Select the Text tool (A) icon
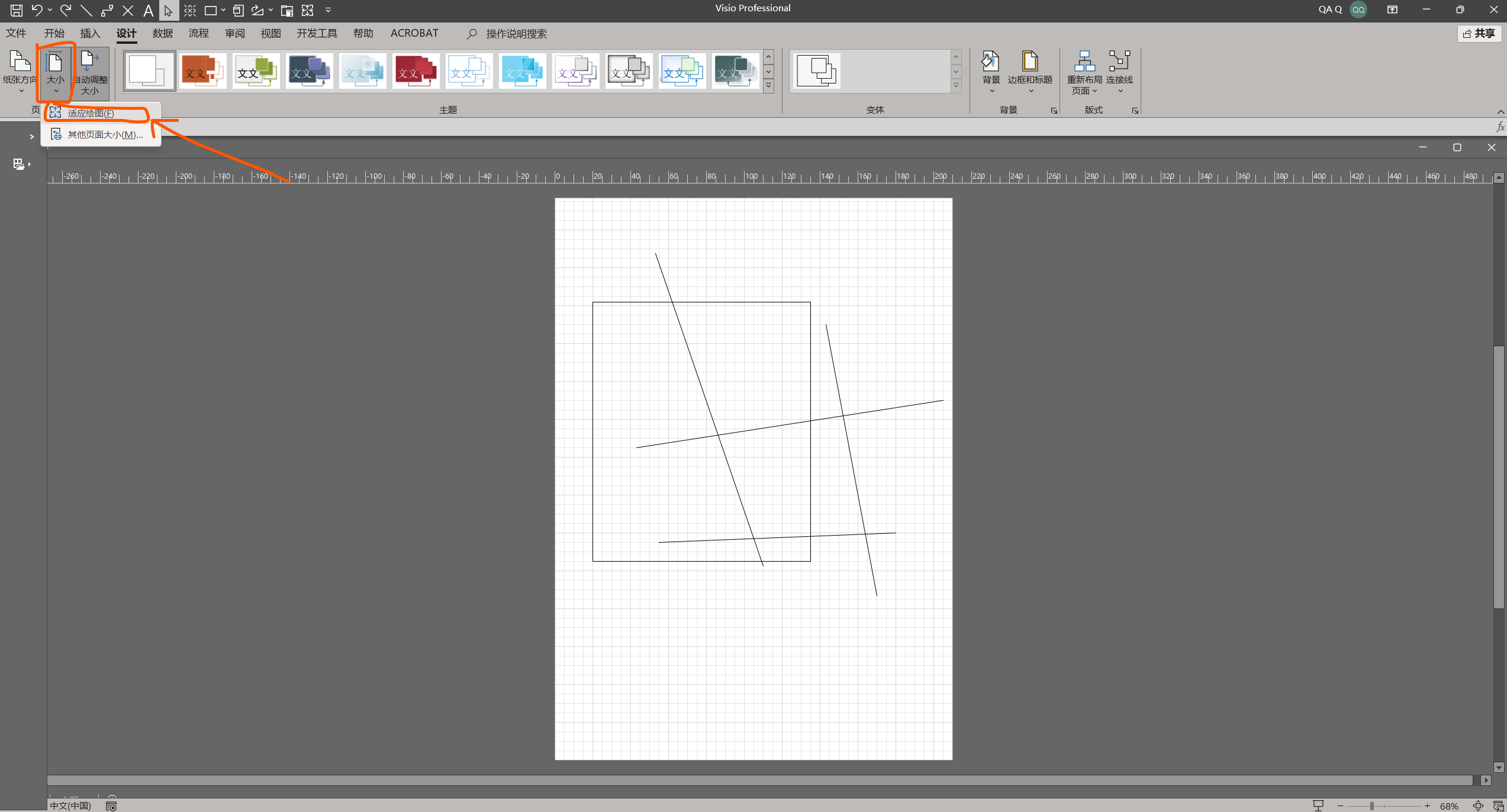 tap(148, 10)
